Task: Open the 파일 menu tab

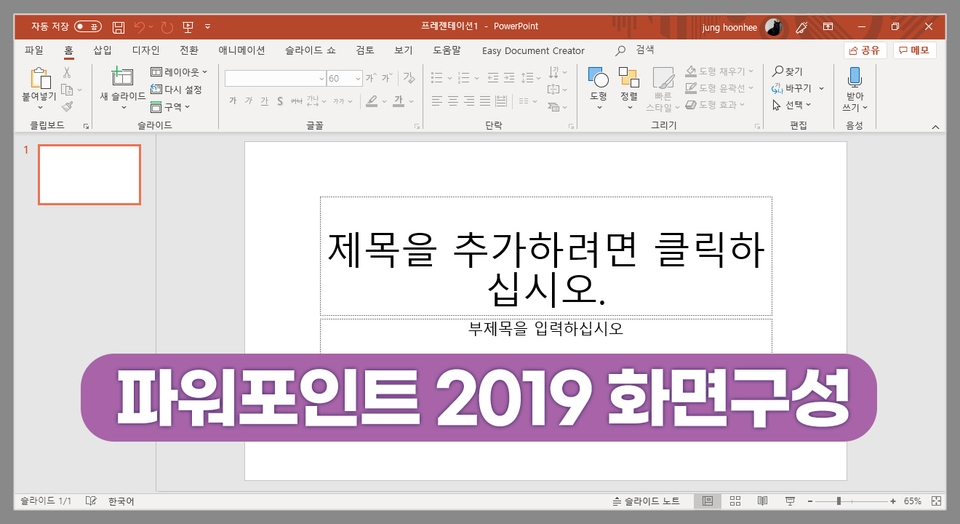Action: [34, 50]
